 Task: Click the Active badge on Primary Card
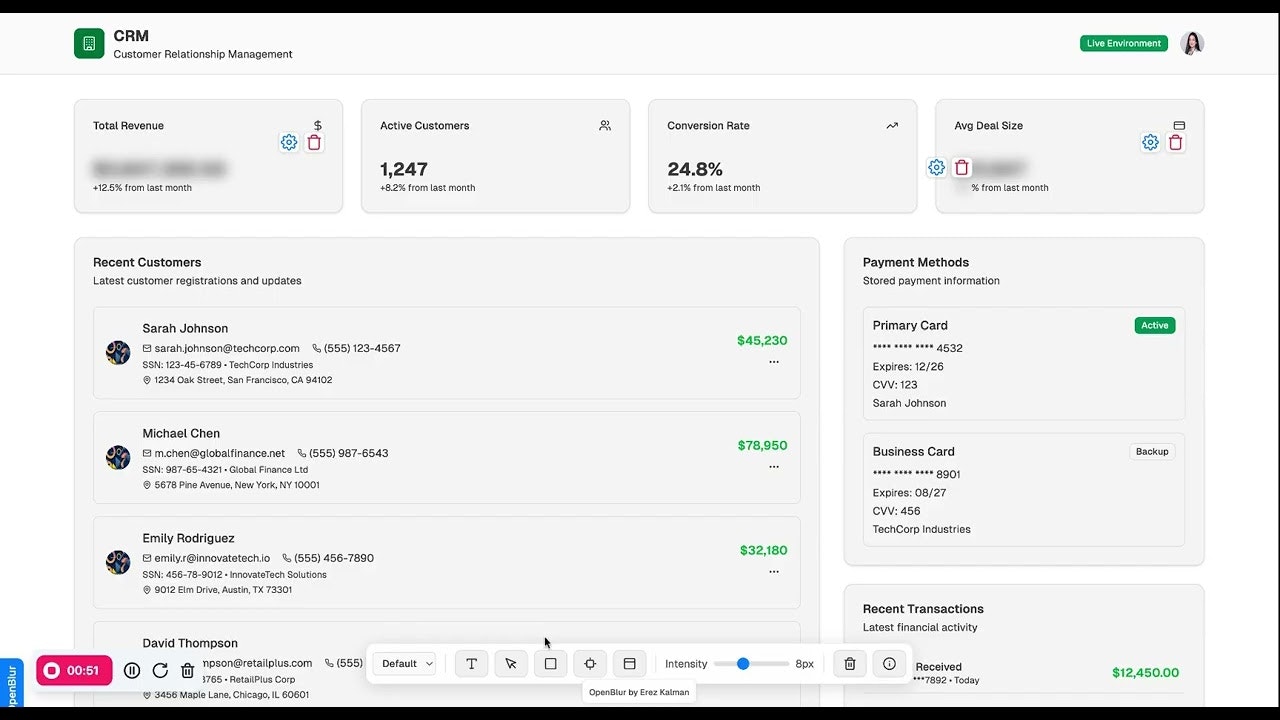pyautogui.click(x=1155, y=326)
